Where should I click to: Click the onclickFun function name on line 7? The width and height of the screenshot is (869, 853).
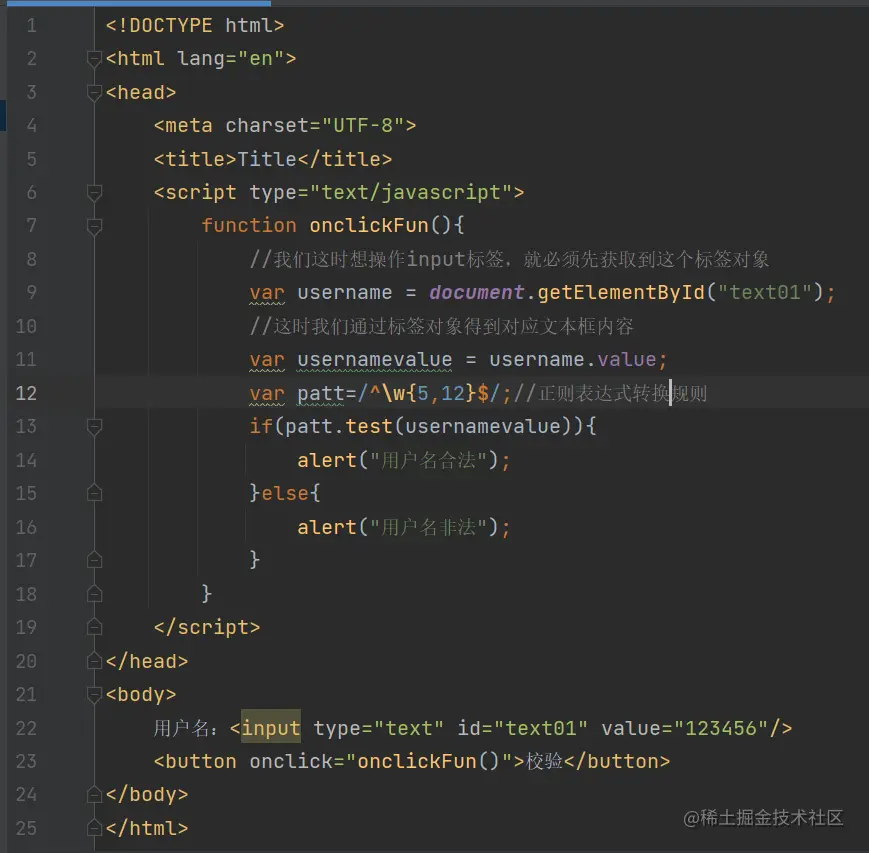(x=369, y=226)
